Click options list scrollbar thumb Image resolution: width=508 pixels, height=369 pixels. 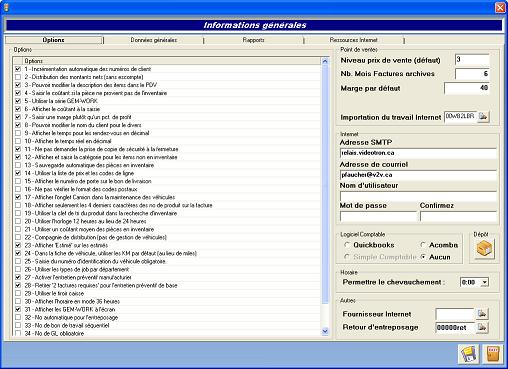click(x=325, y=184)
